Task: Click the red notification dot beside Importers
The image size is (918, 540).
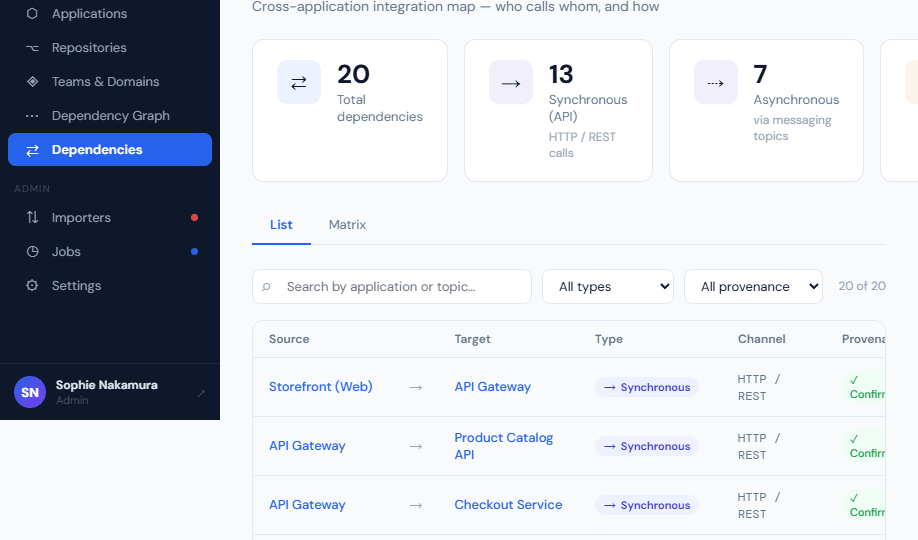Action: (194, 217)
